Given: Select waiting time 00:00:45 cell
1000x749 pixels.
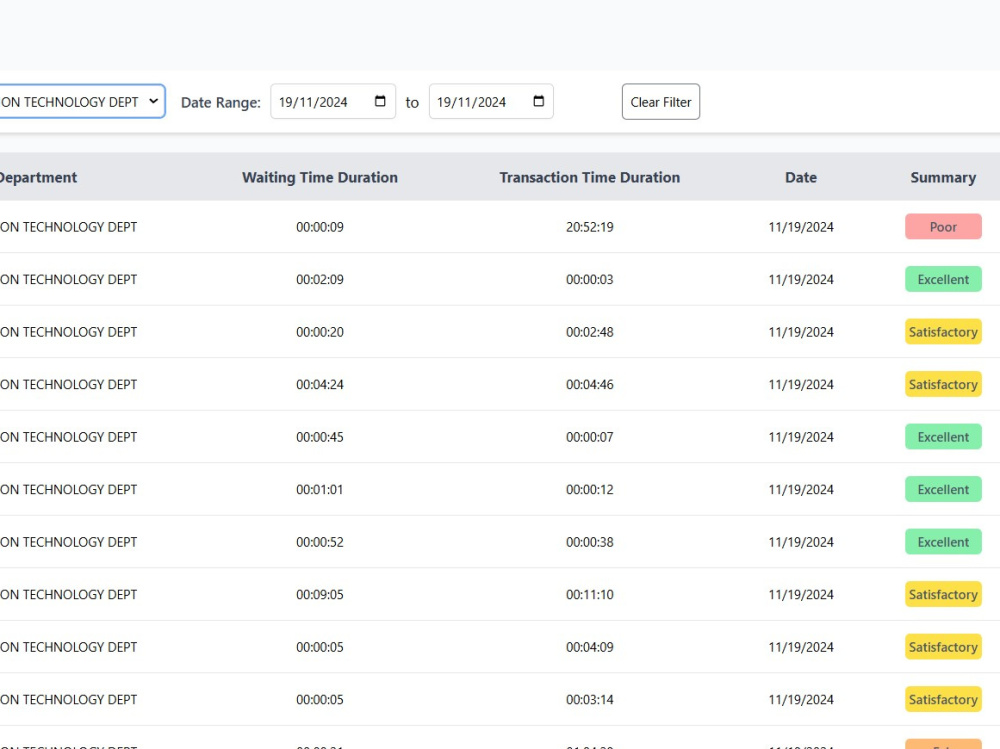Looking at the screenshot, I should point(320,437).
